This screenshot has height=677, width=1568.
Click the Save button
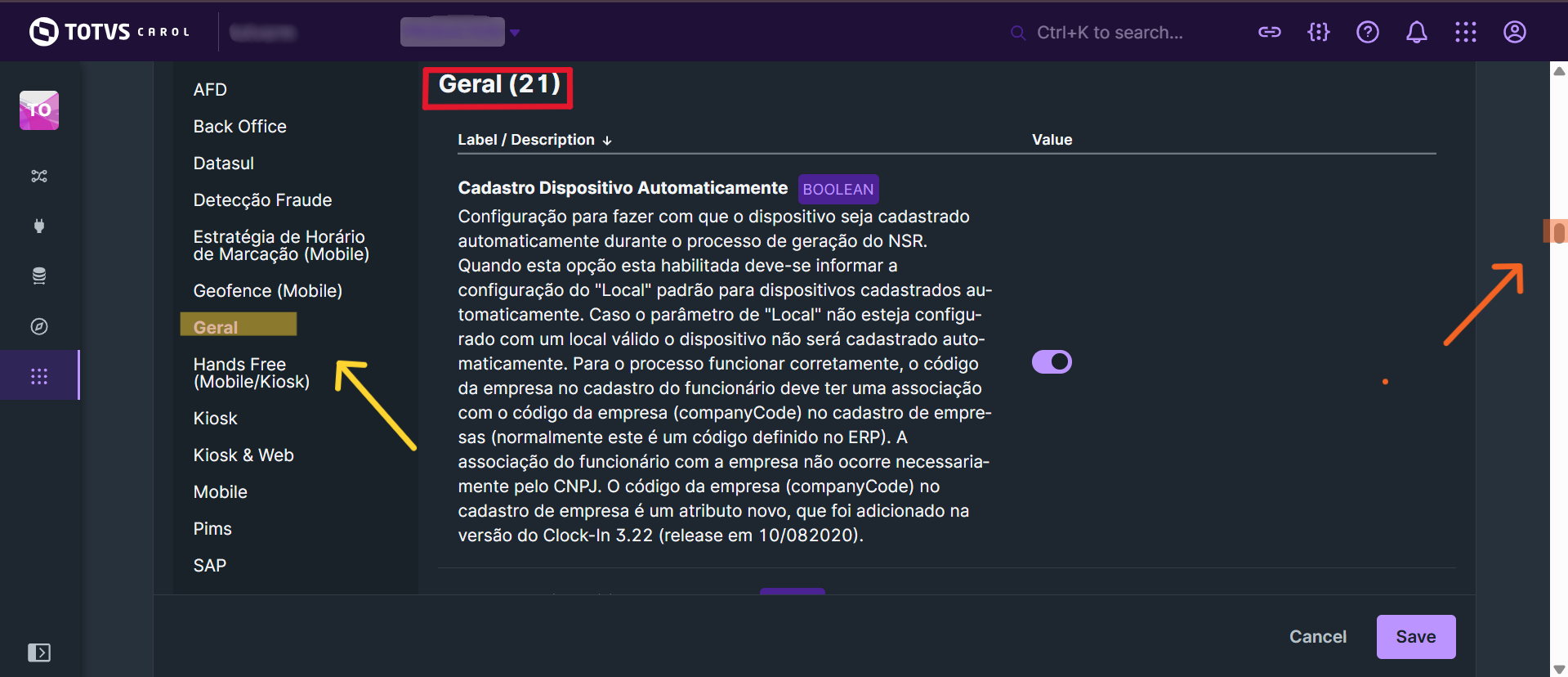[x=1415, y=637]
